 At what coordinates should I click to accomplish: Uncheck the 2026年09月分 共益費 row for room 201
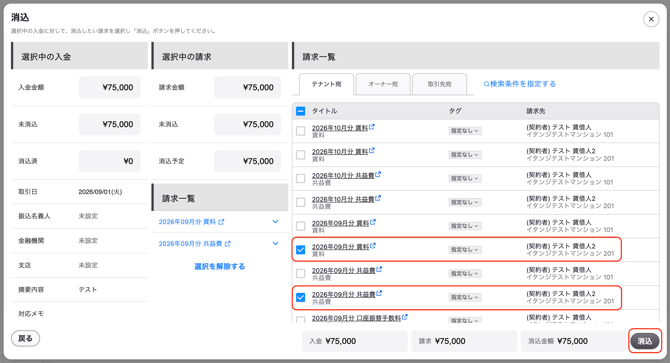click(x=301, y=297)
